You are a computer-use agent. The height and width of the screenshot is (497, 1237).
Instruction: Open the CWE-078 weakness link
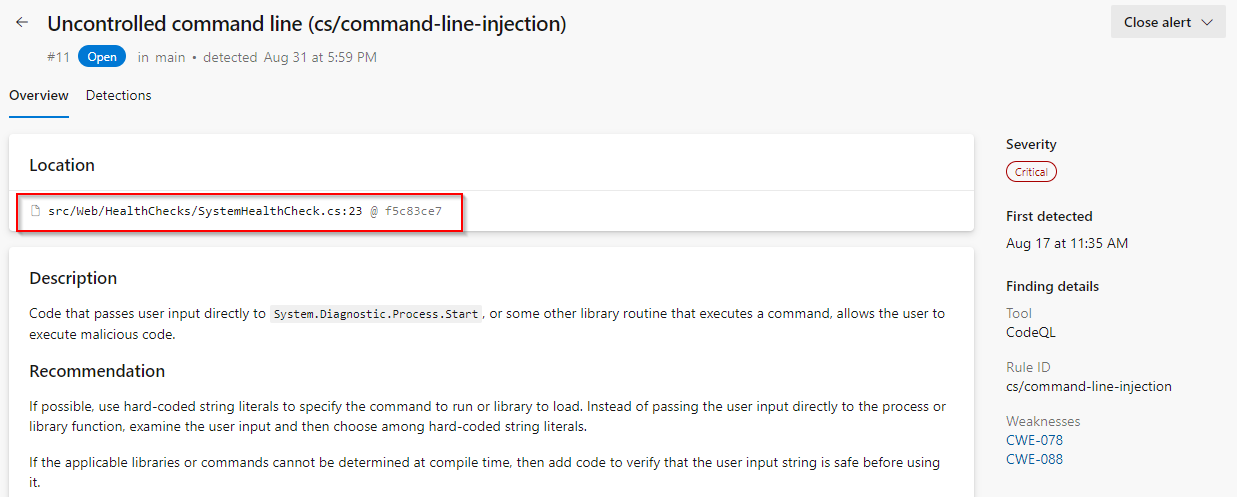1034,440
